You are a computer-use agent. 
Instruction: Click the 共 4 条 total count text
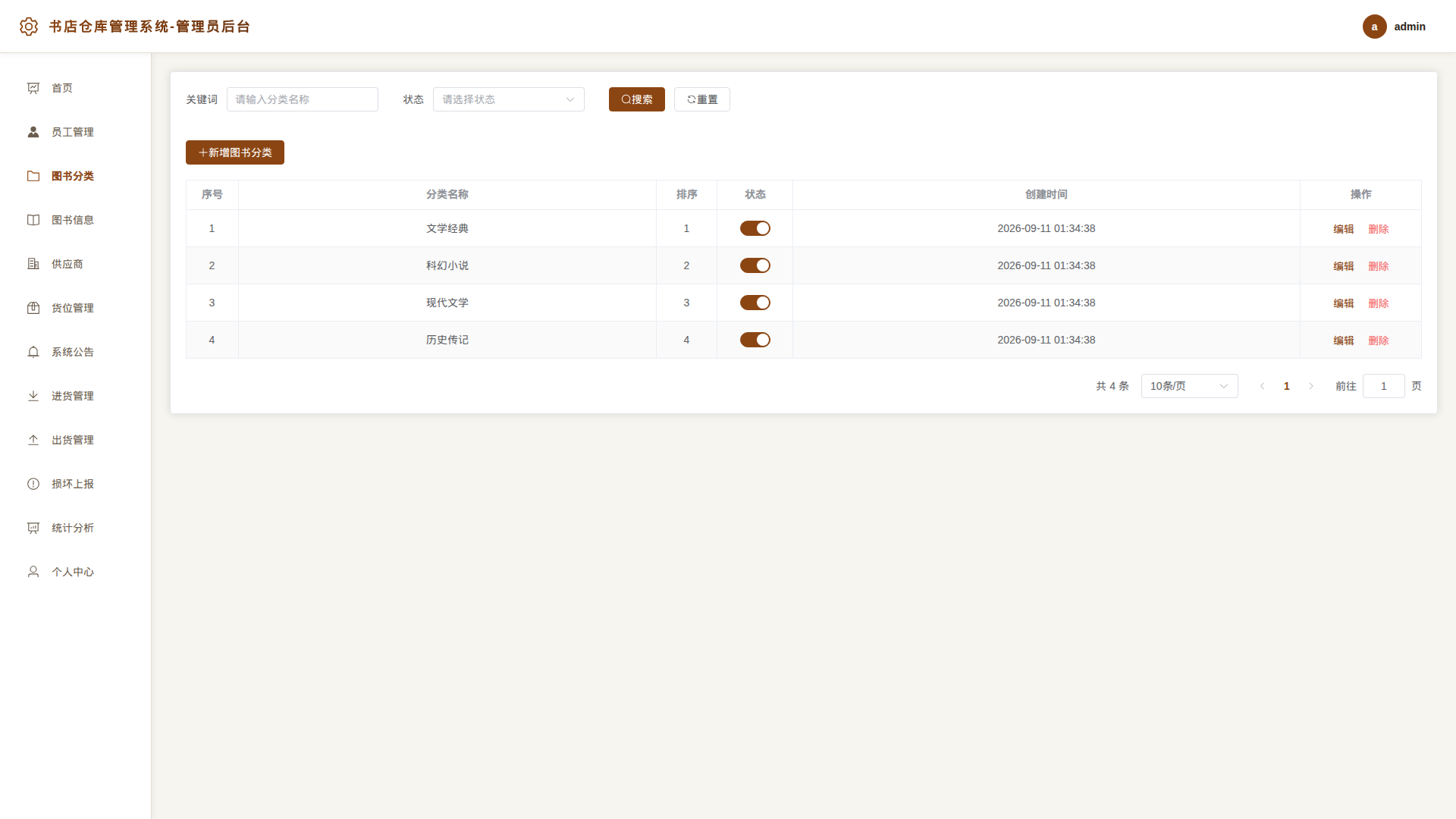[x=1112, y=386]
